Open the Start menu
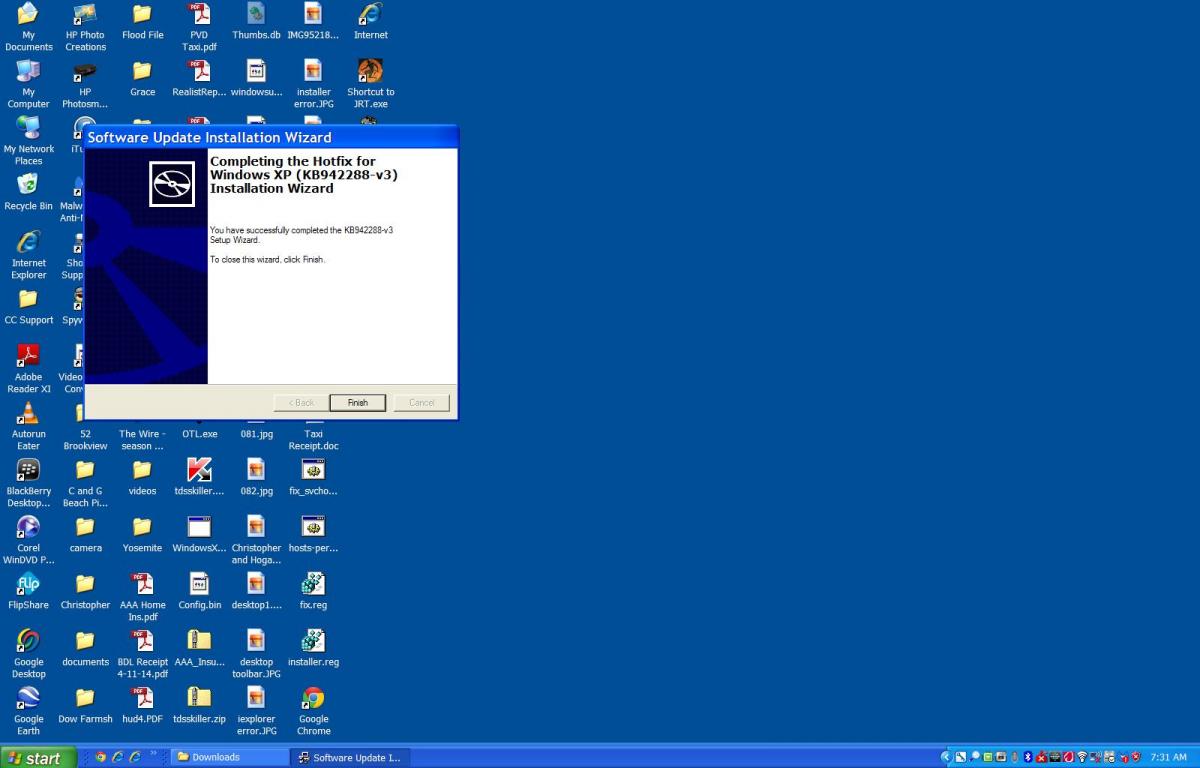The height and width of the screenshot is (768, 1200). tap(36, 758)
